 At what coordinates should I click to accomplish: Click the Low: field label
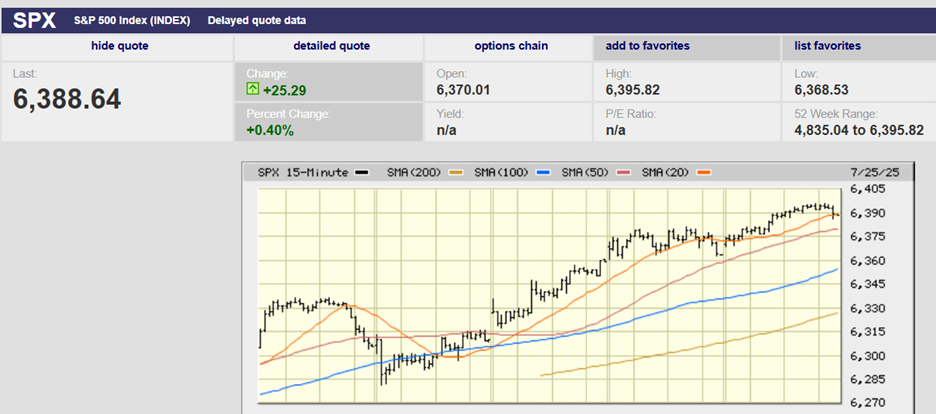[x=806, y=74]
